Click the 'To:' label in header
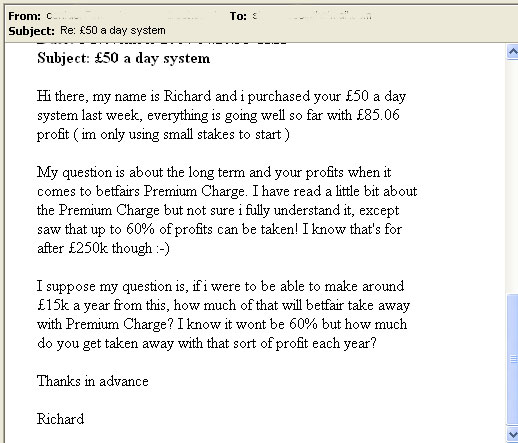 click(238, 16)
